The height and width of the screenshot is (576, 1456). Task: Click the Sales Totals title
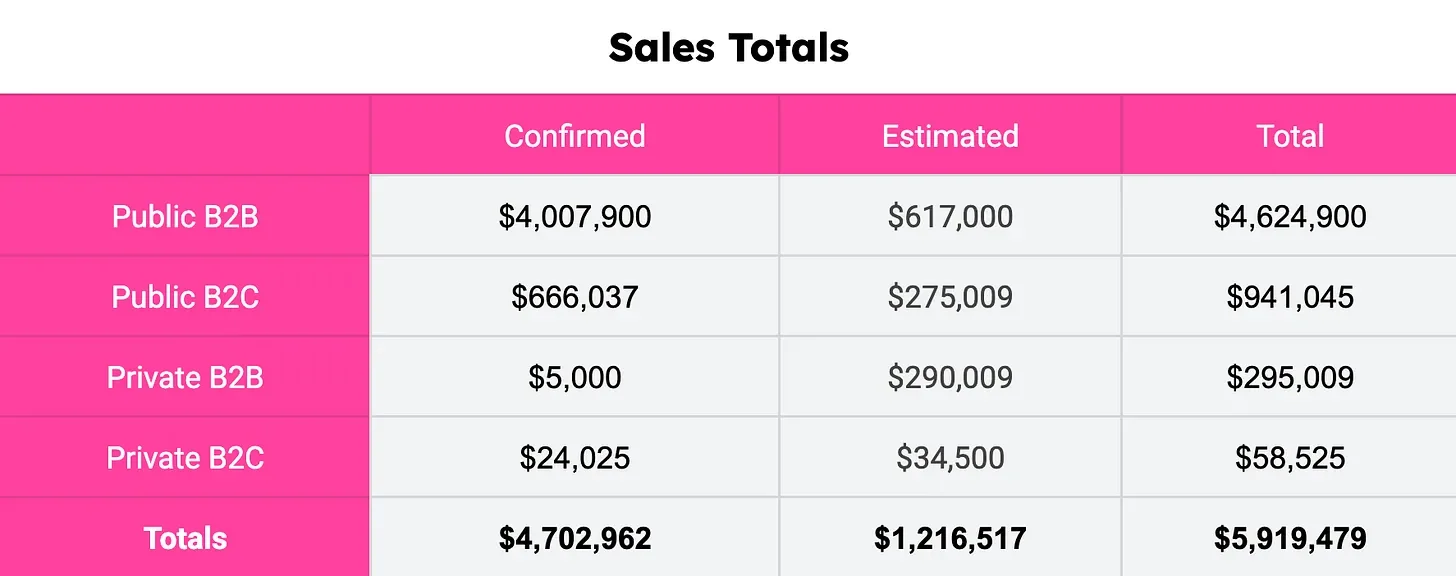point(728,48)
